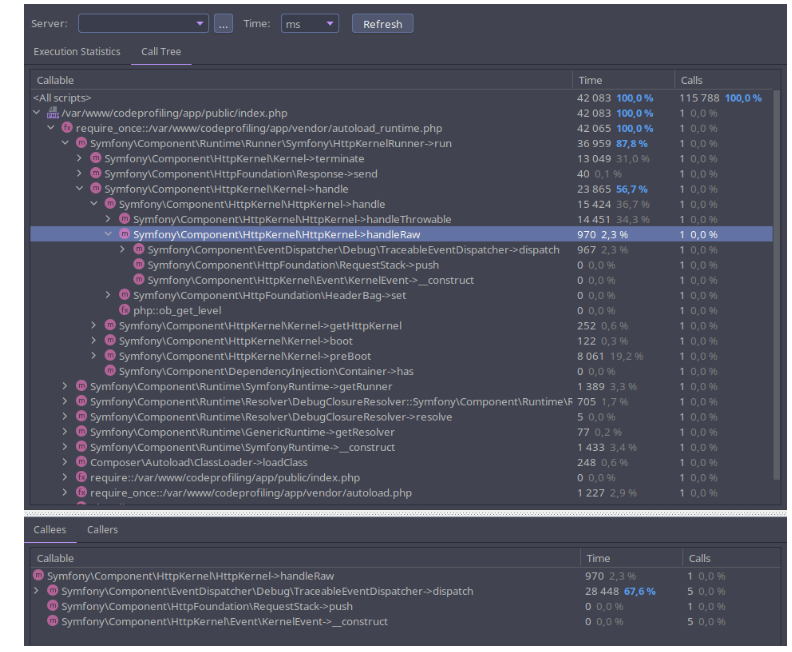Collapse the index.php root node
Viewport: 792px width, 652px height.
36,113
